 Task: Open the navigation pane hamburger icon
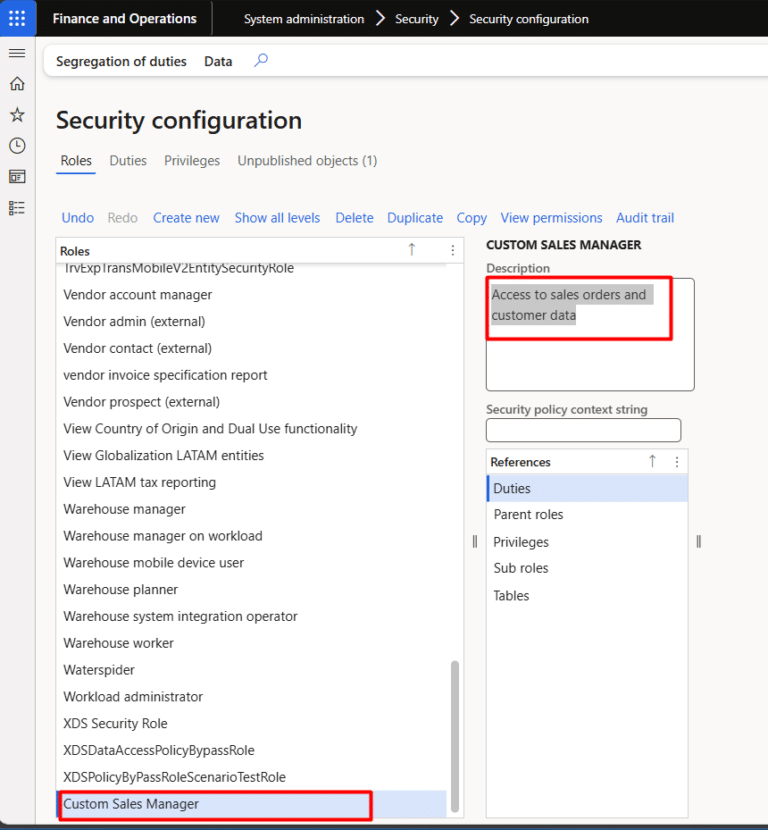click(16, 53)
